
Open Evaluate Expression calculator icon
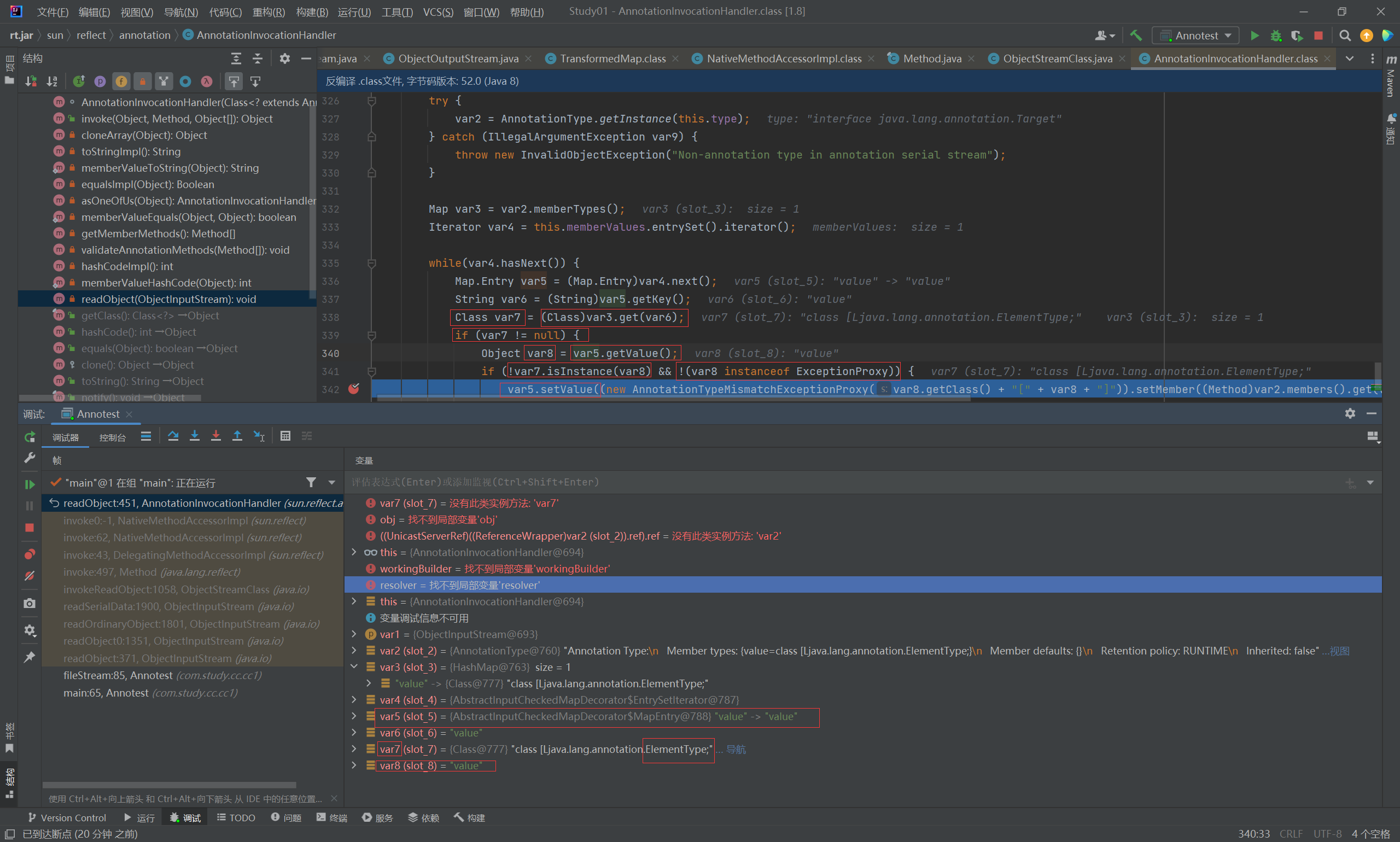[x=285, y=436]
